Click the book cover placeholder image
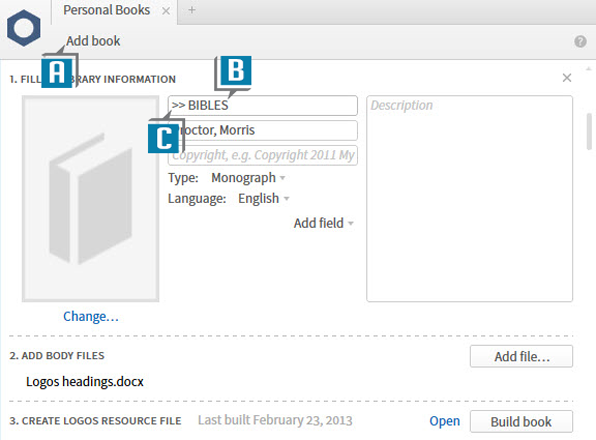596x440 pixels. point(90,199)
